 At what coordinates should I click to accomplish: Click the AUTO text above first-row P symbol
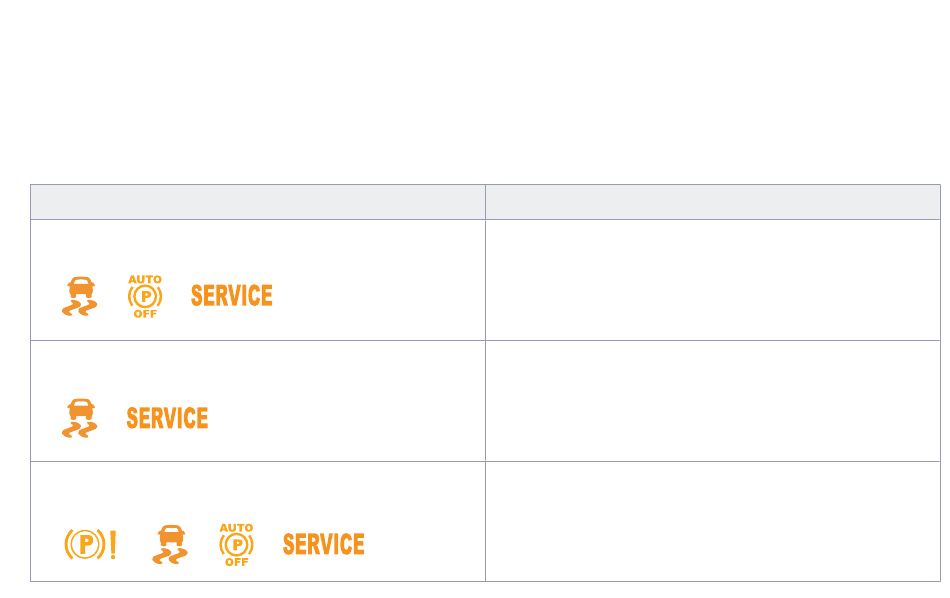(145, 279)
